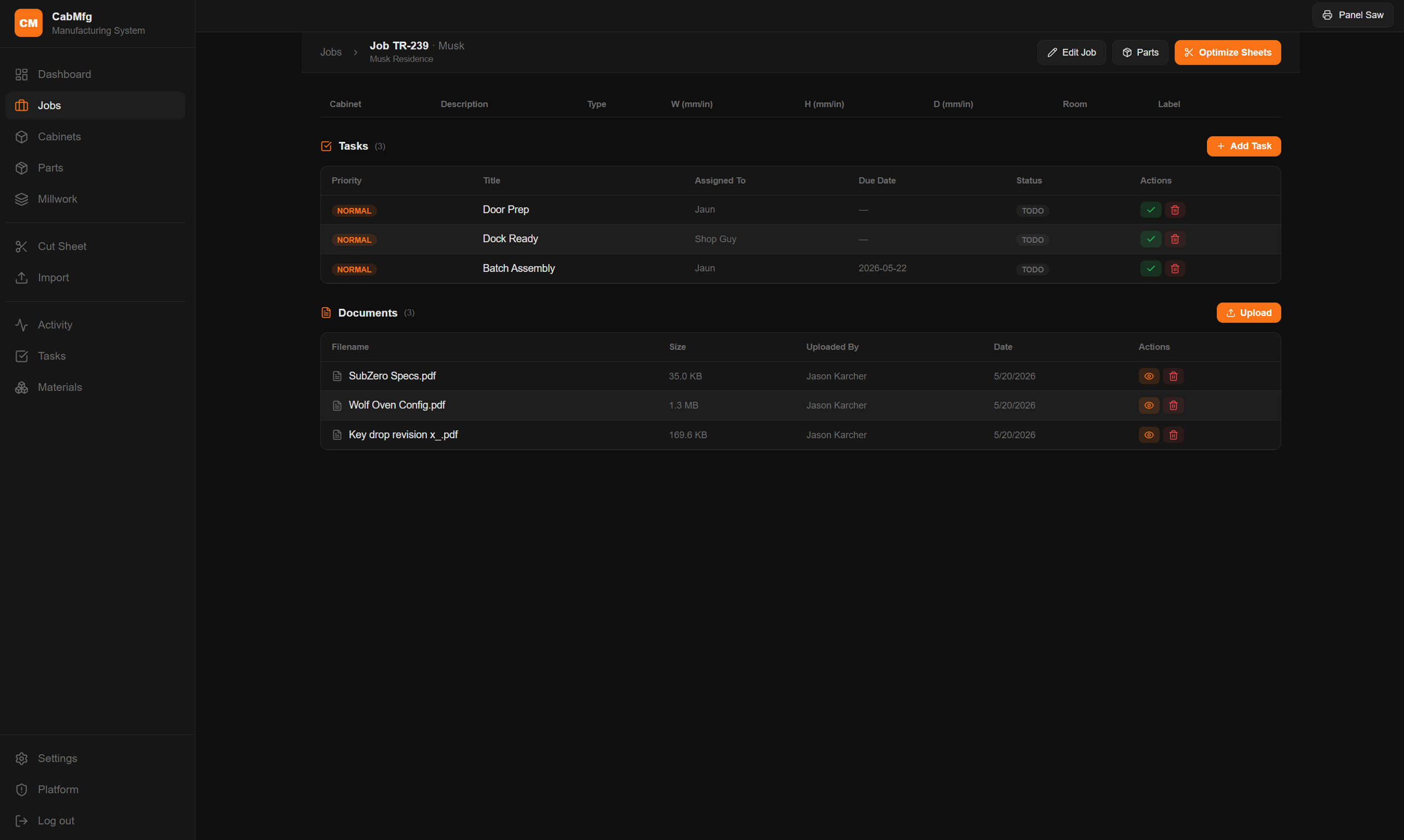Click the Musk Residence subtitle

[x=401, y=59]
